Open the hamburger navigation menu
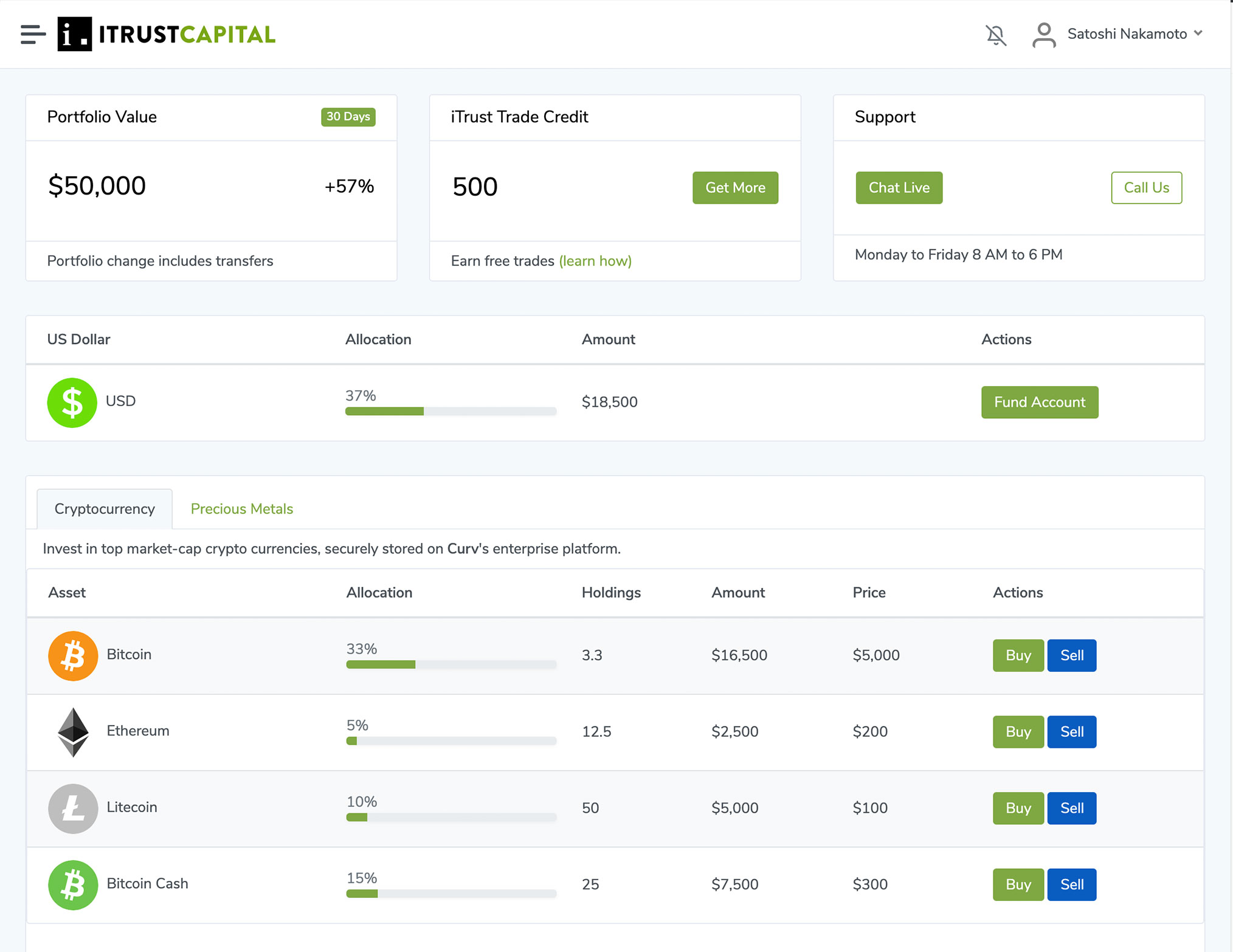The width and height of the screenshot is (1233, 952). 33,34
